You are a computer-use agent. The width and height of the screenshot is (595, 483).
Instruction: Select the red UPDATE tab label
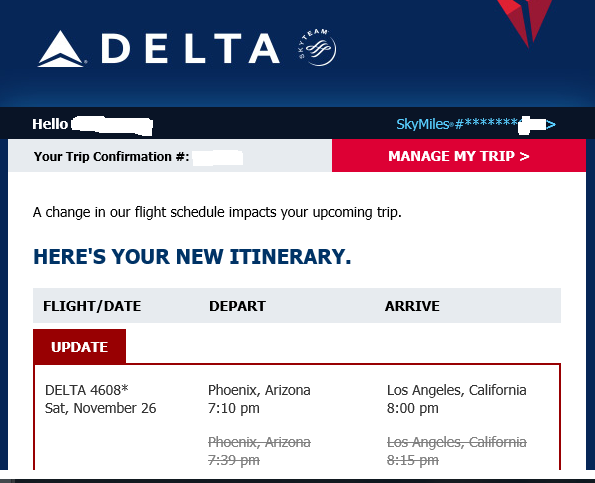tap(79, 347)
